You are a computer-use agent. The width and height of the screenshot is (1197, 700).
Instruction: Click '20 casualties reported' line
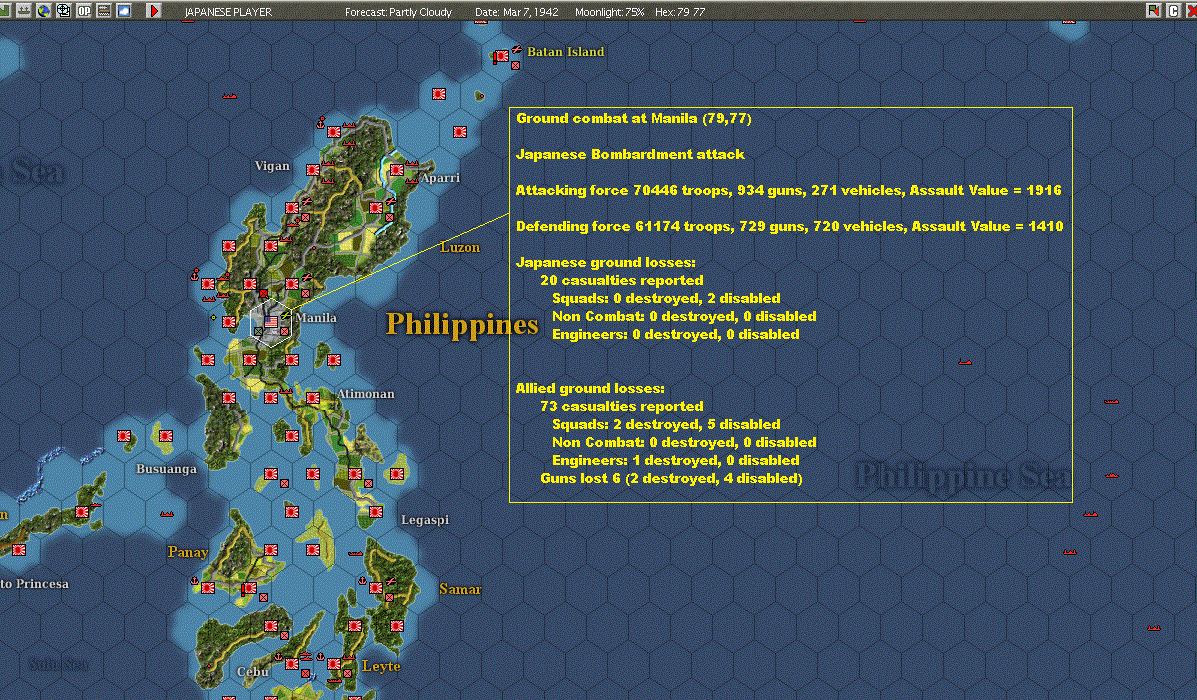pyautogui.click(x=621, y=280)
